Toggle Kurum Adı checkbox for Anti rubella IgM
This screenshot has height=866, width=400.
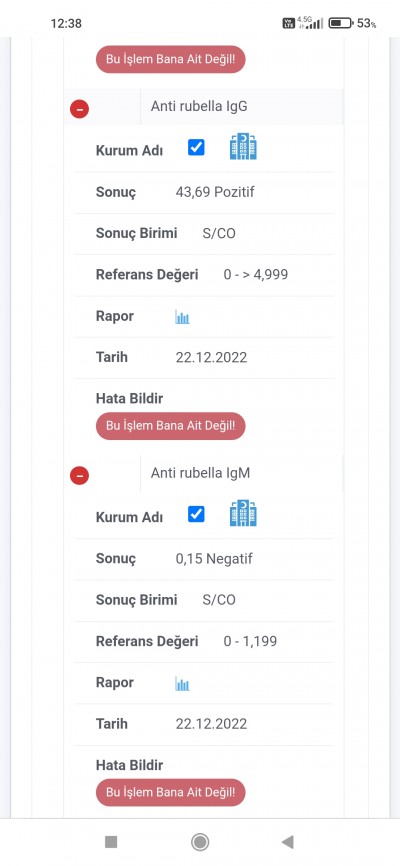(x=196, y=514)
